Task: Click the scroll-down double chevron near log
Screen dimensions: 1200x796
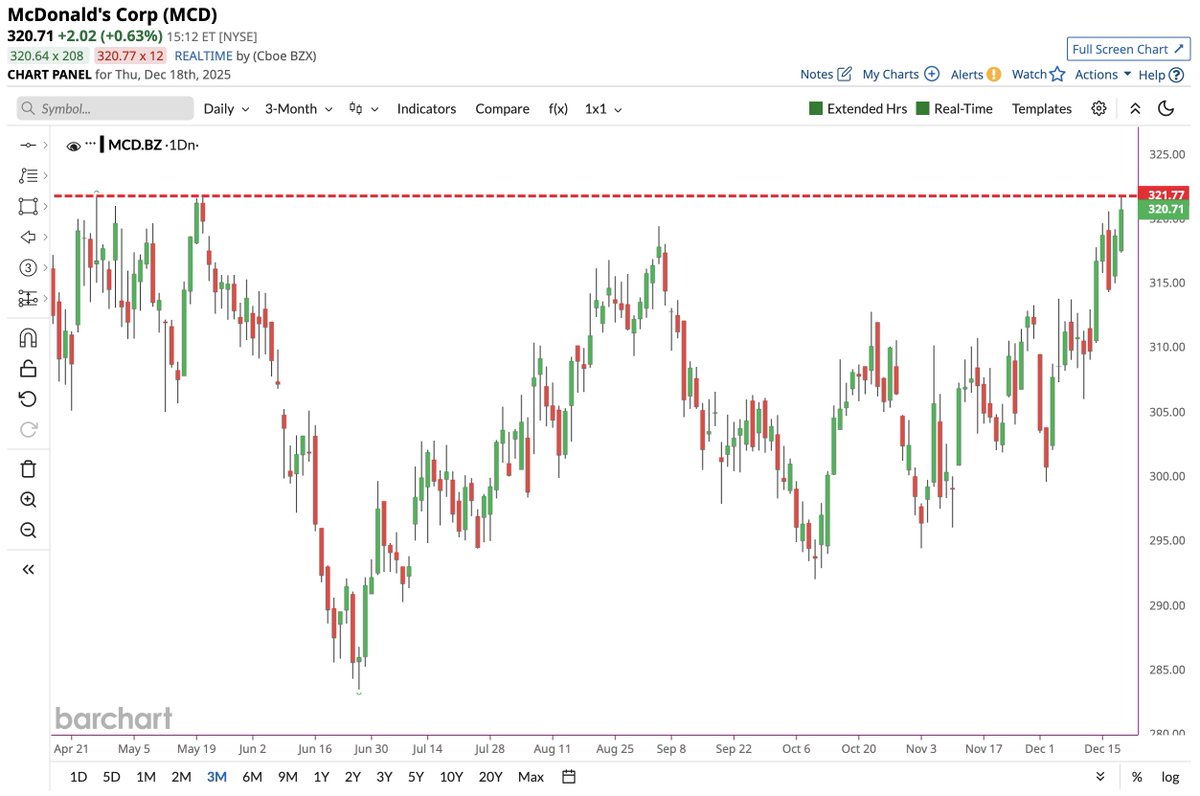Action: coord(1101,776)
